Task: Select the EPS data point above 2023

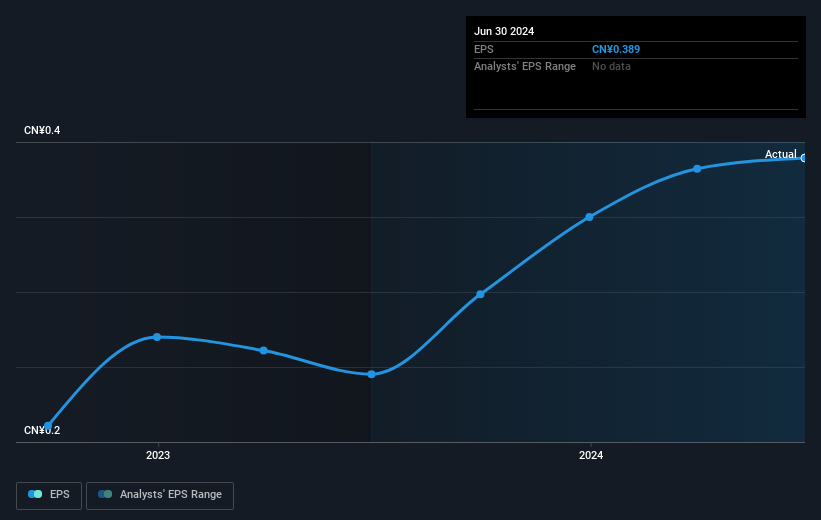Action: 157,337
